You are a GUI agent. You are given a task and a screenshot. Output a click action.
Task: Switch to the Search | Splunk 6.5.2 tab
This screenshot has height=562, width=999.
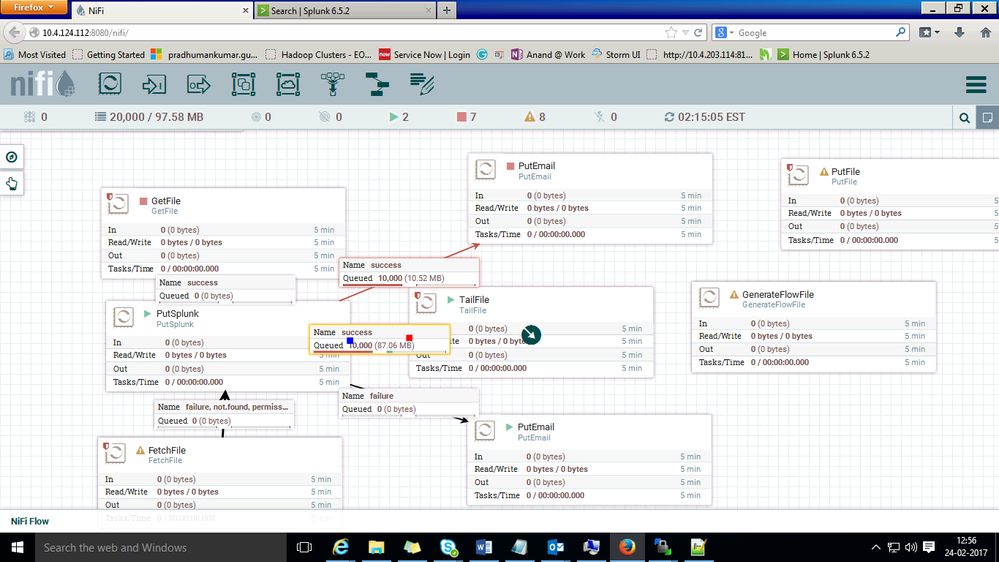tap(345, 10)
